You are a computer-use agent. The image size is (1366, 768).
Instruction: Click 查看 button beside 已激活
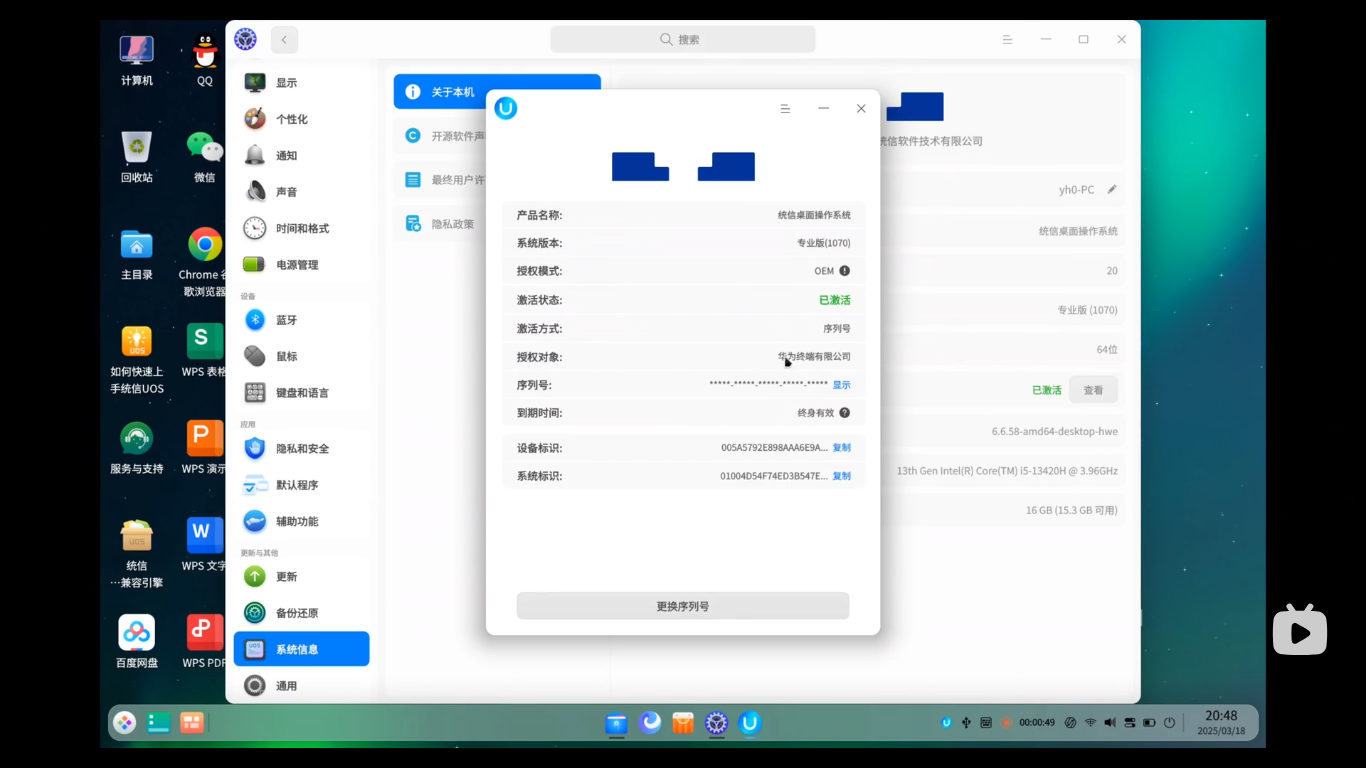(1093, 390)
